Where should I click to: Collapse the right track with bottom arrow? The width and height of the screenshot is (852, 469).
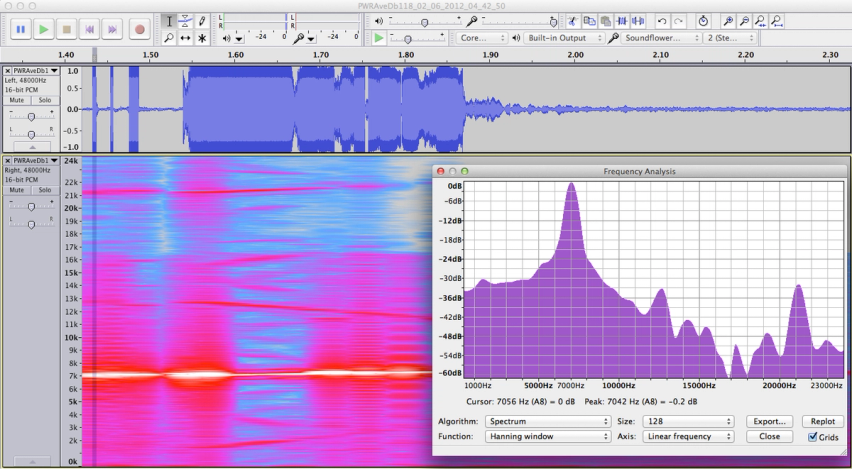[32, 461]
